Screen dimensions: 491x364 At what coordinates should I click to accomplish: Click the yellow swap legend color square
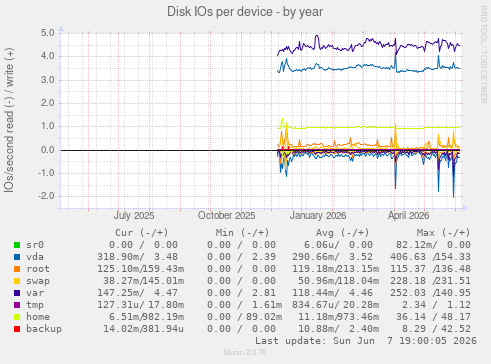point(17,281)
